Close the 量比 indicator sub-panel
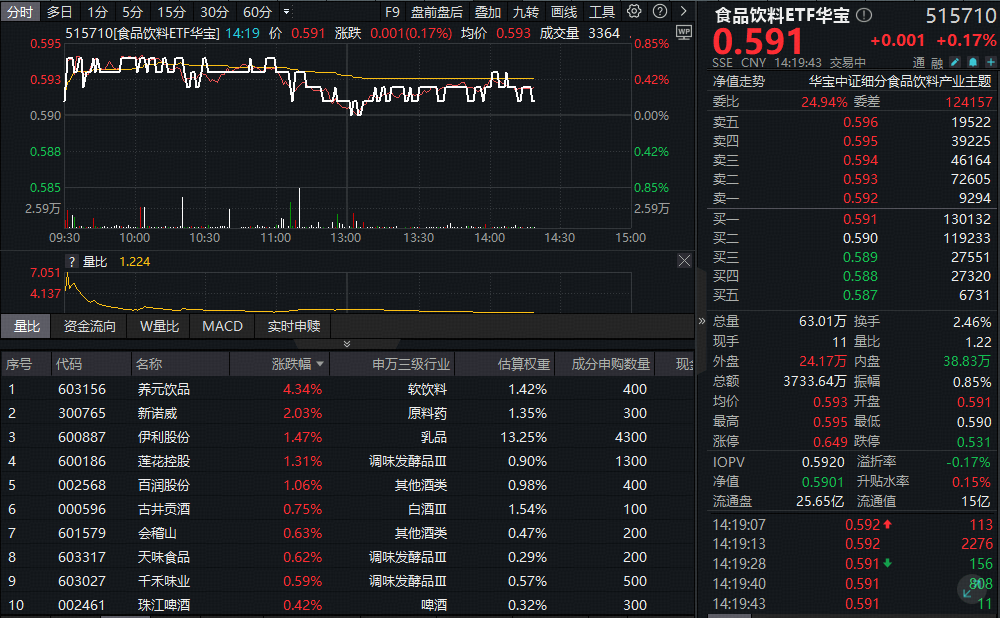 pyautogui.click(x=684, y=261)
